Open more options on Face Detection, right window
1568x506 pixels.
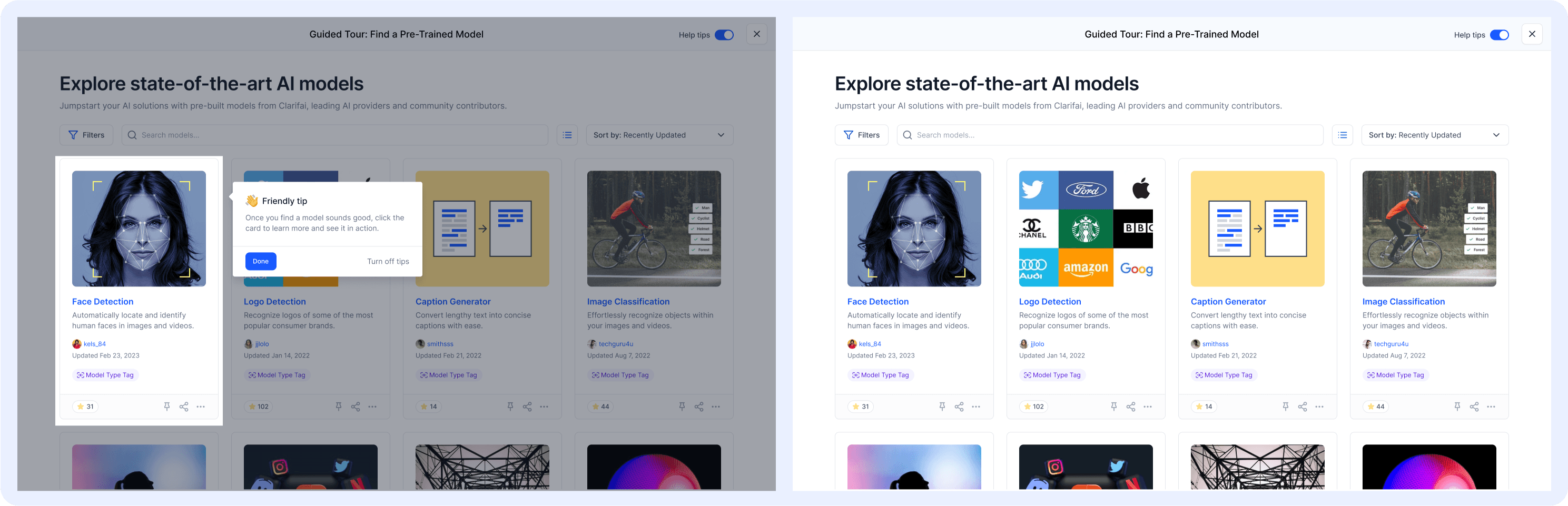tap(977, 407)
